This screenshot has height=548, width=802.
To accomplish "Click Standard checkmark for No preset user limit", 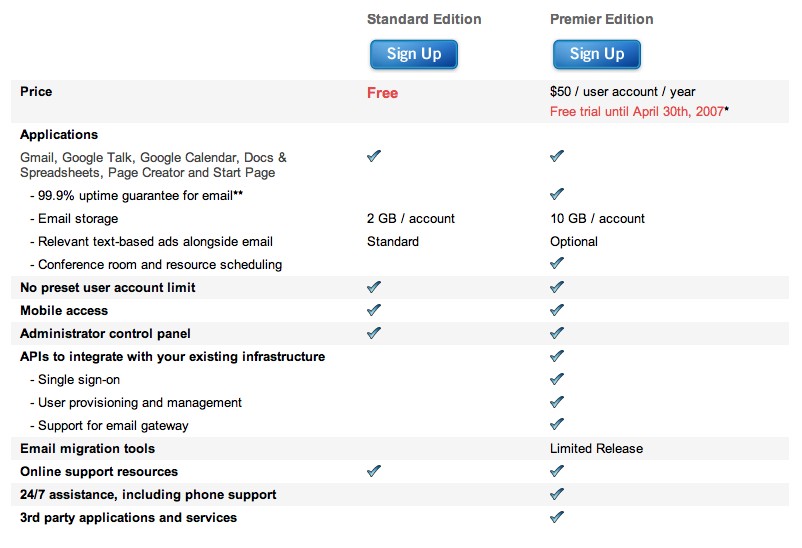I will click(374, 287).
